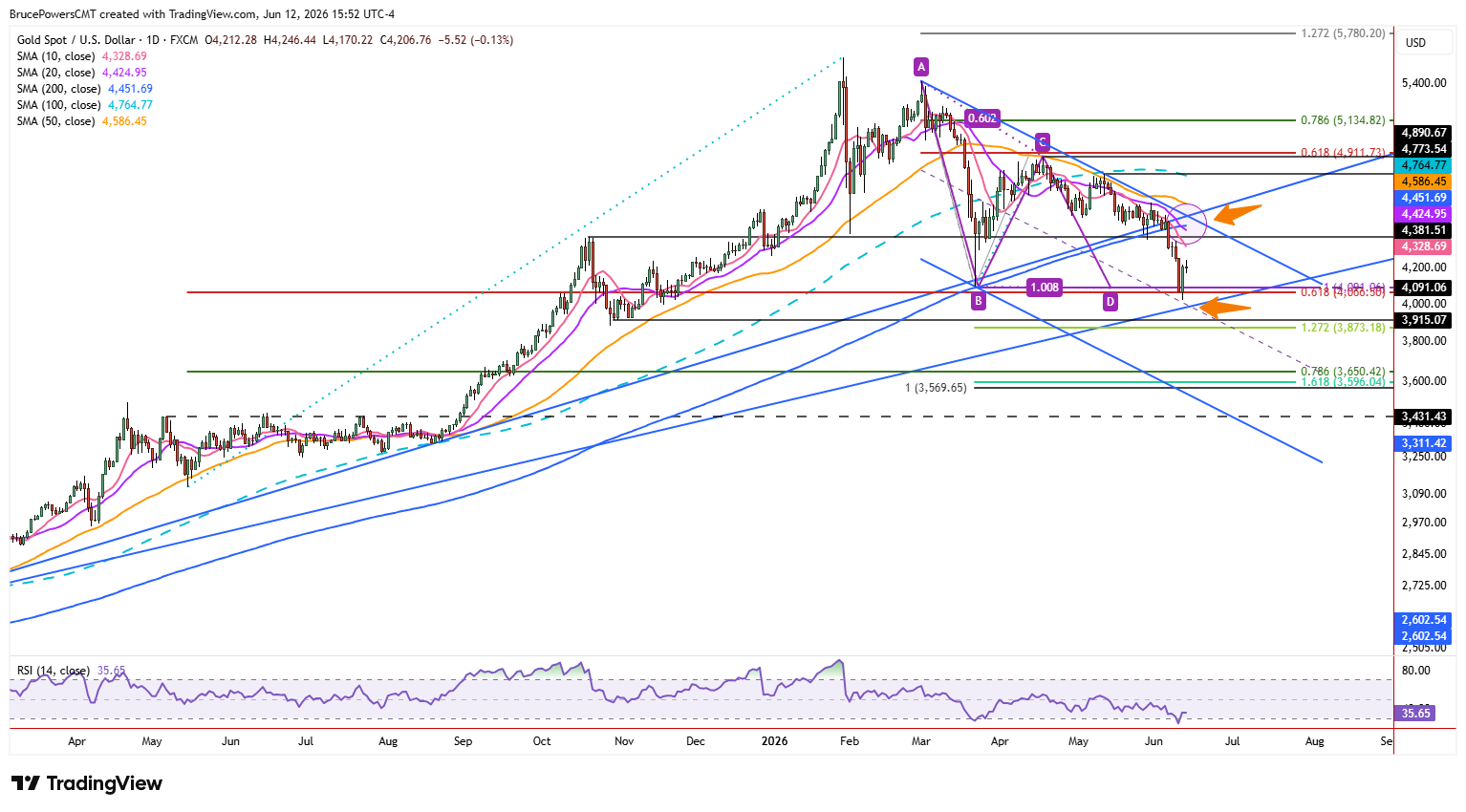This screenshot has width=1466, height=812.
Task: Select the teal 4,764.77 SMA price tag
Action: point(1424,165)
